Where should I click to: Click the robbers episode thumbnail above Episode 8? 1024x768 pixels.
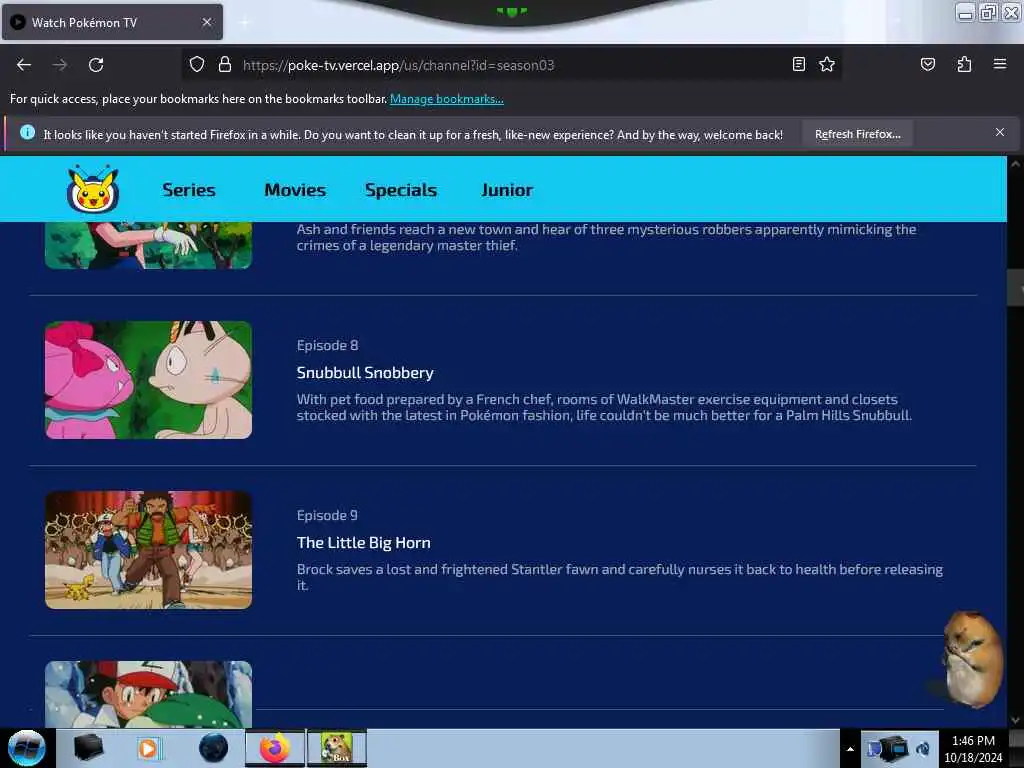(148, 245)
